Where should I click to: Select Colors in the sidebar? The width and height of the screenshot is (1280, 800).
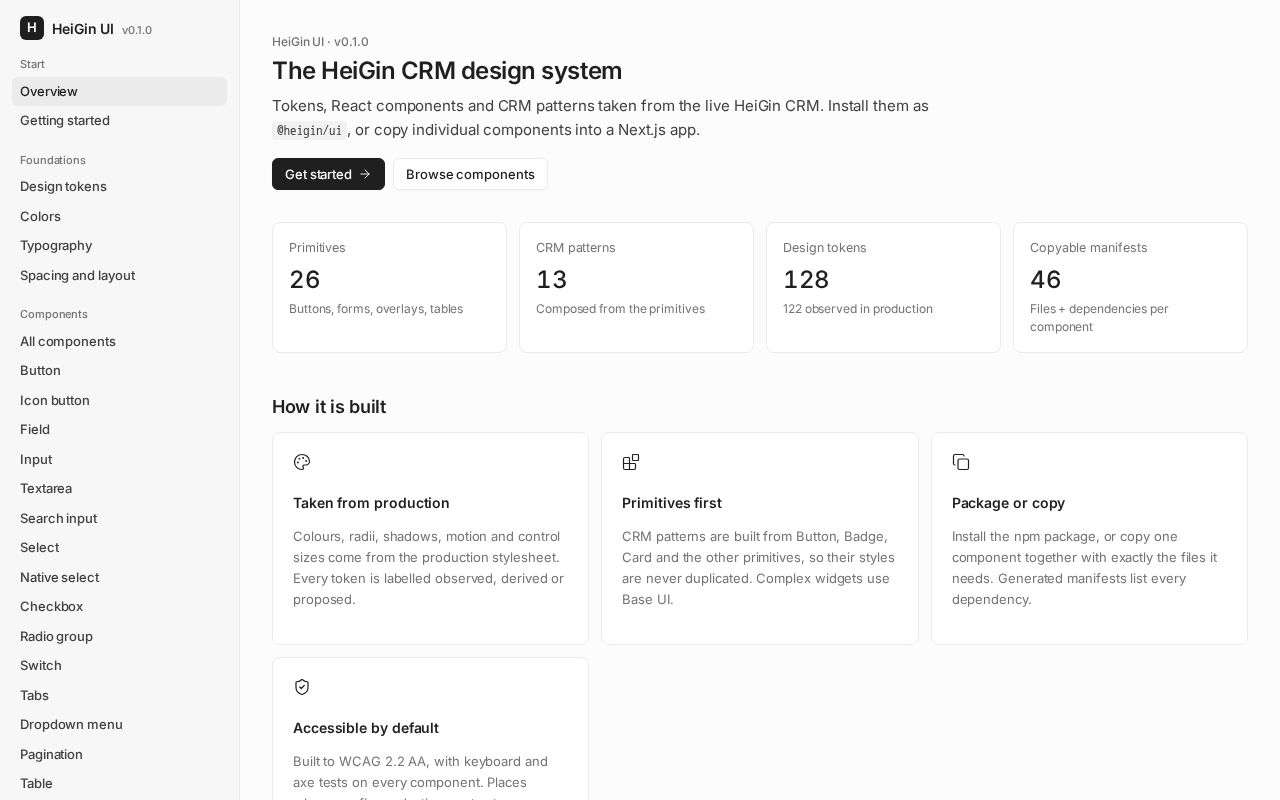(x=119, y=216)
